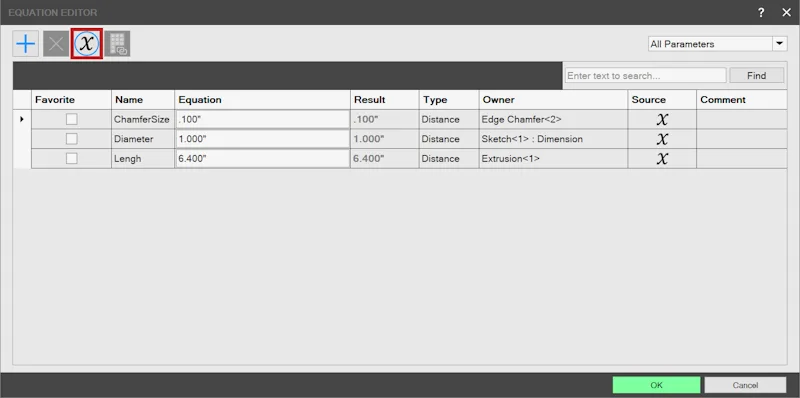Click the 1.000" result cell

tap(385, 139)
